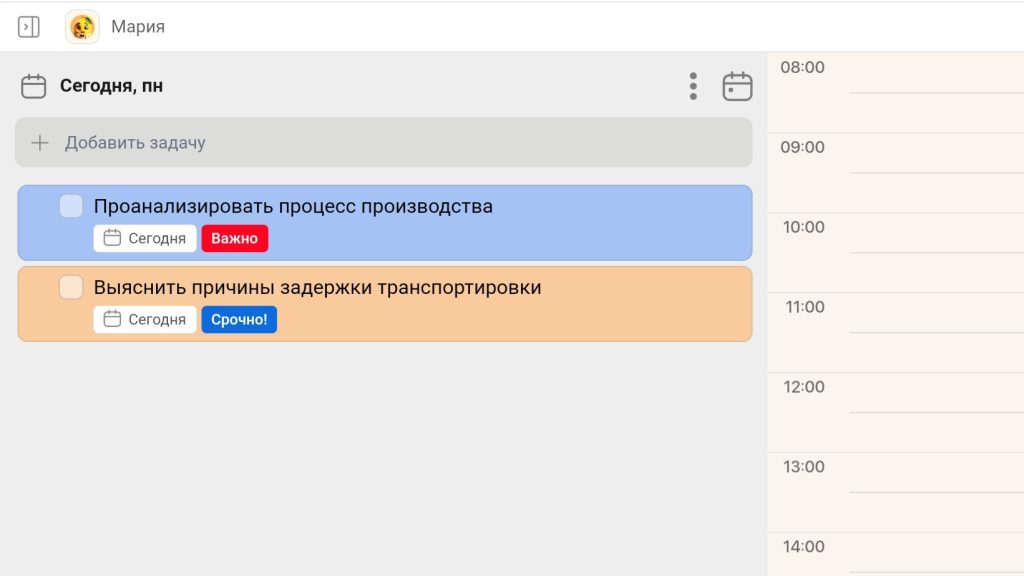Click calendar icon in the orange task's date
The width and height of the screenshot is (1024, 576).
coord(112,319)
